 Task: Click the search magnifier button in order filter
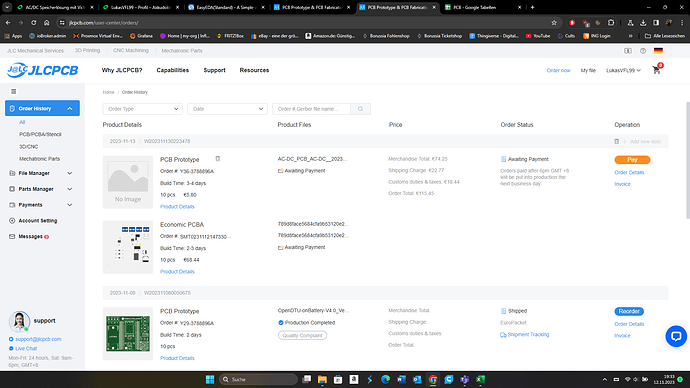coord(360,109)
